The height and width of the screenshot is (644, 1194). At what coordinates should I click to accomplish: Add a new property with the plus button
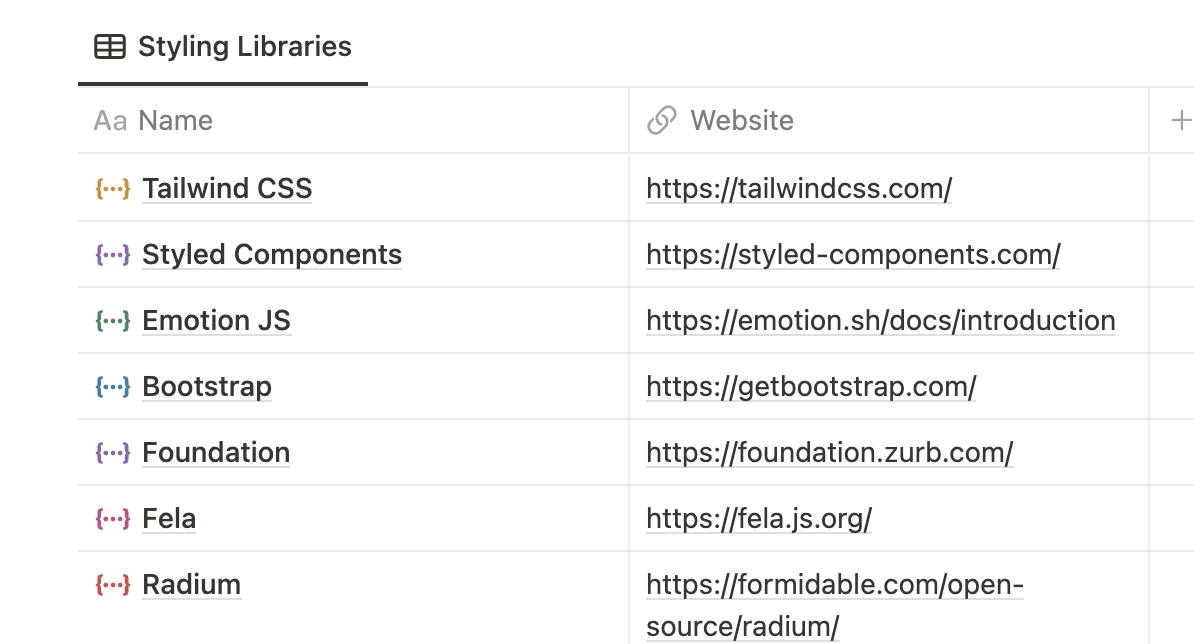point(1181,120)
